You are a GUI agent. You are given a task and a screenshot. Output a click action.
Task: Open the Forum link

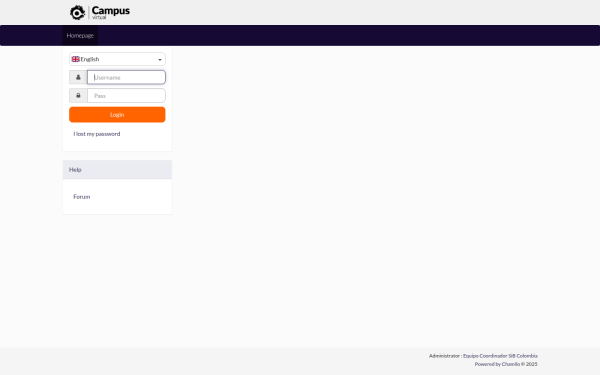(82, 197)
